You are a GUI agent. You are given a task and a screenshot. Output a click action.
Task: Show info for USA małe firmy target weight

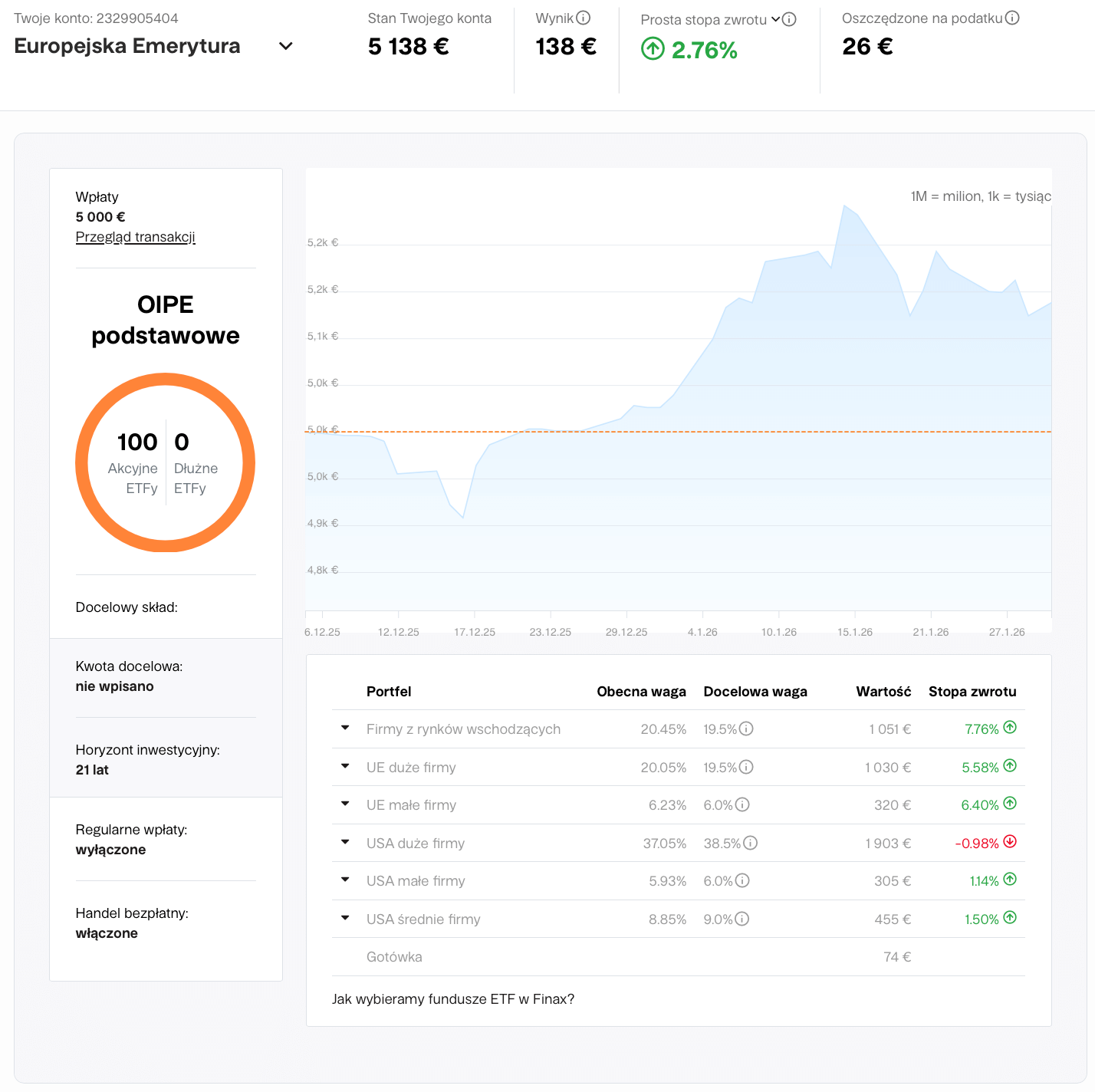[x=742, y=880]
